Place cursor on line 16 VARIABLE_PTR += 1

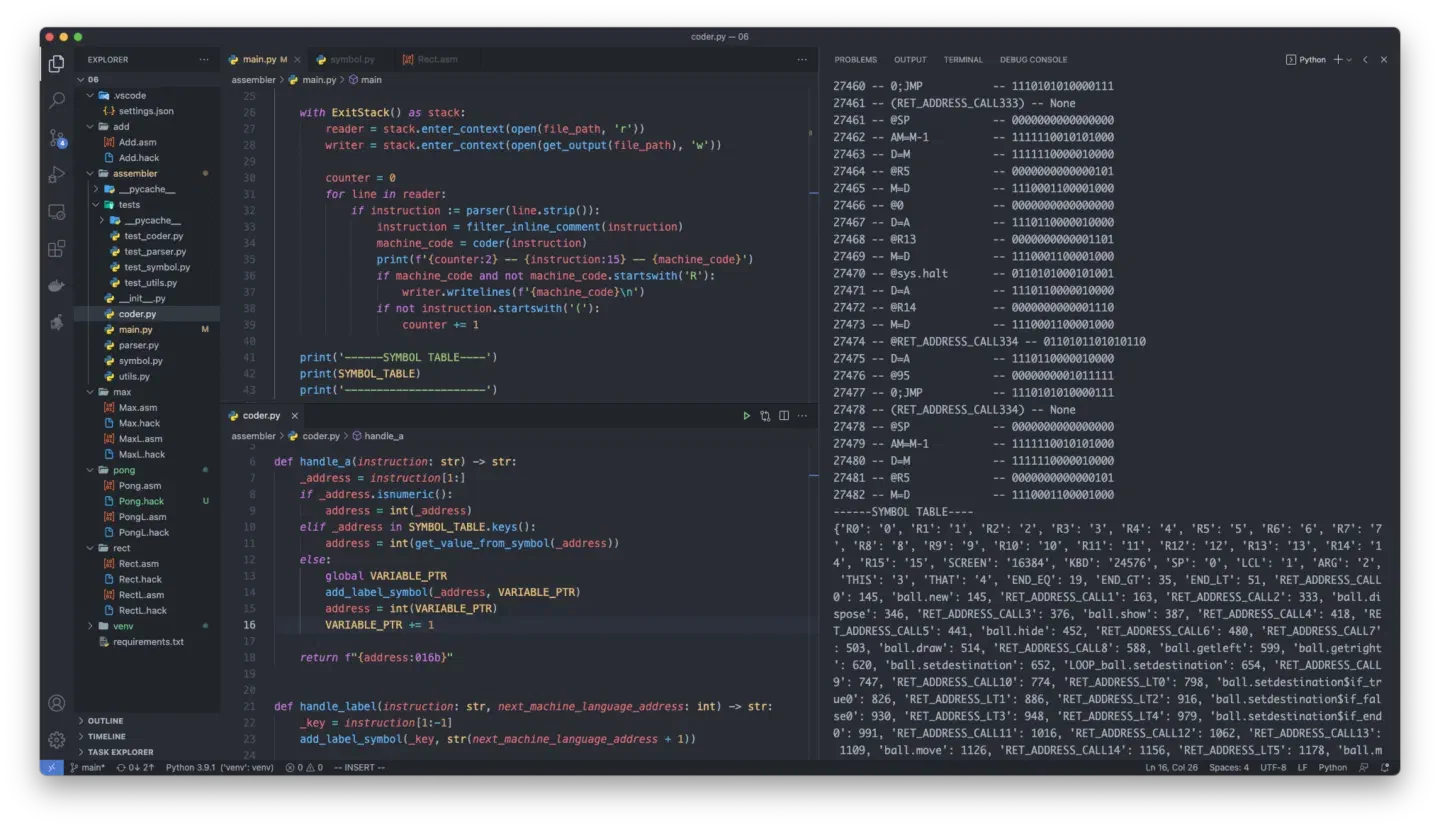click(379, 625)
